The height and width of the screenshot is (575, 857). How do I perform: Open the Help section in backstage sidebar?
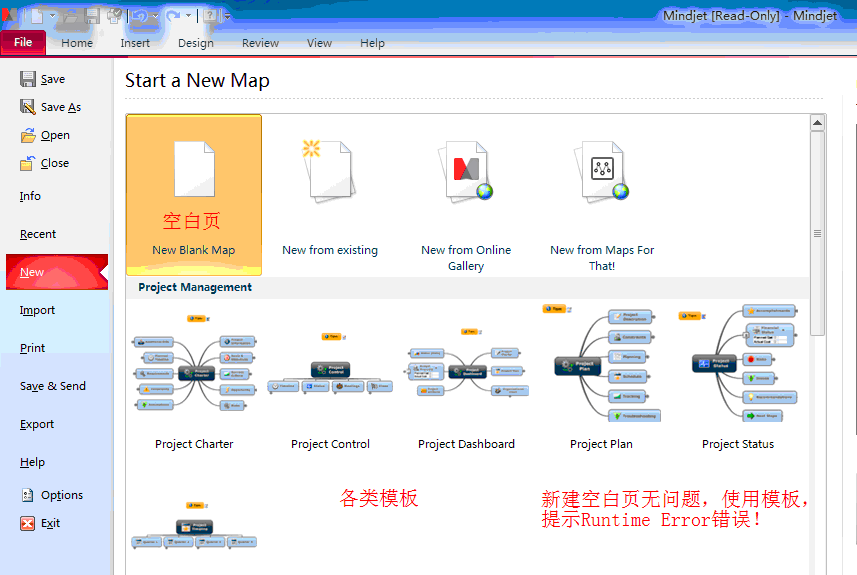tap(32, 462)
